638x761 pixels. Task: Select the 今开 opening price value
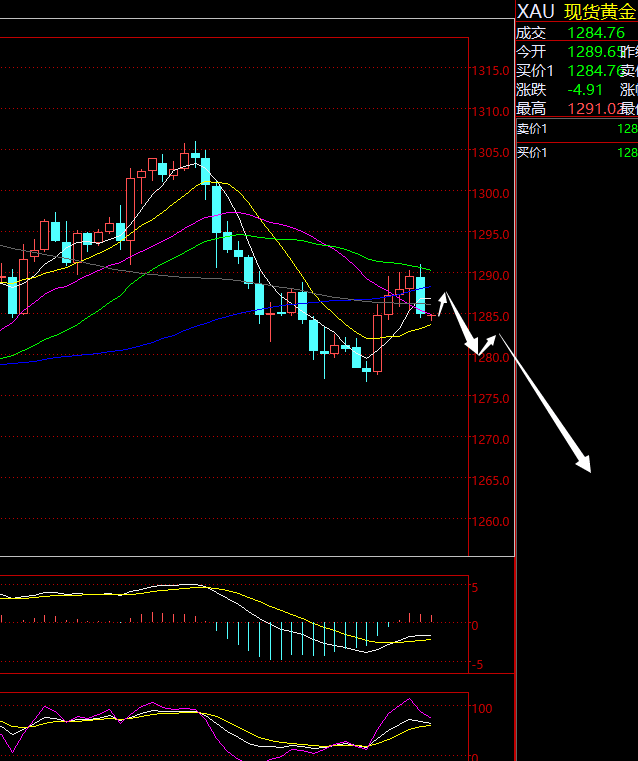pyautogui.click(x=595, y=52)
